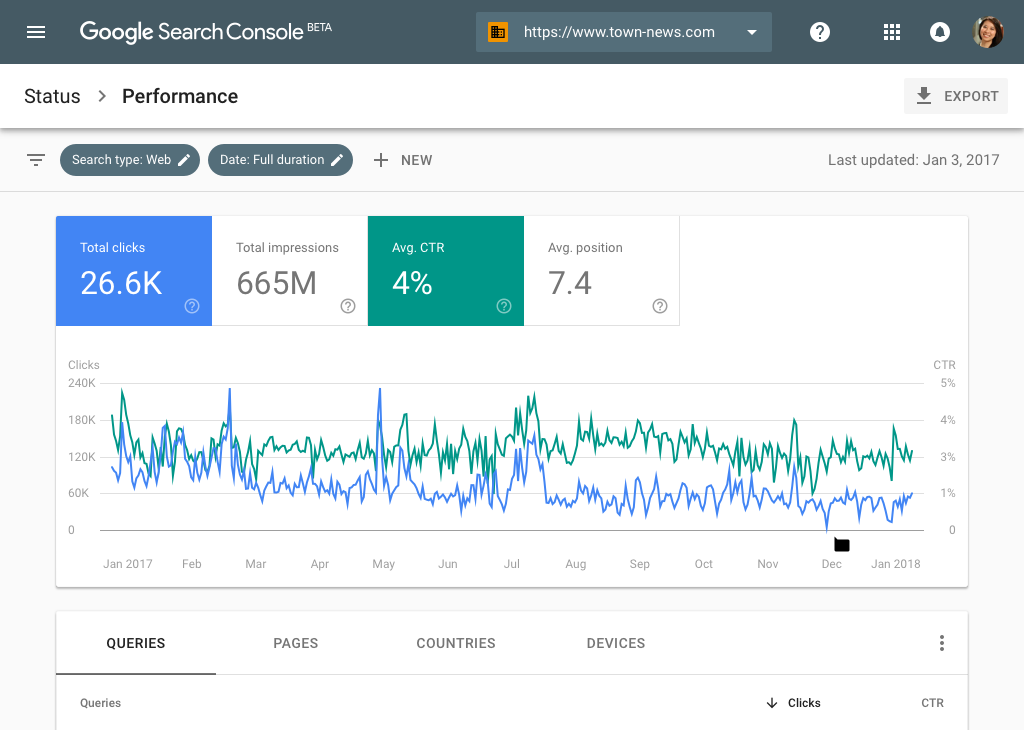Open the Status breadcrumb link
The height and width of the screenshot is (730, 1024).
(52, 96)
